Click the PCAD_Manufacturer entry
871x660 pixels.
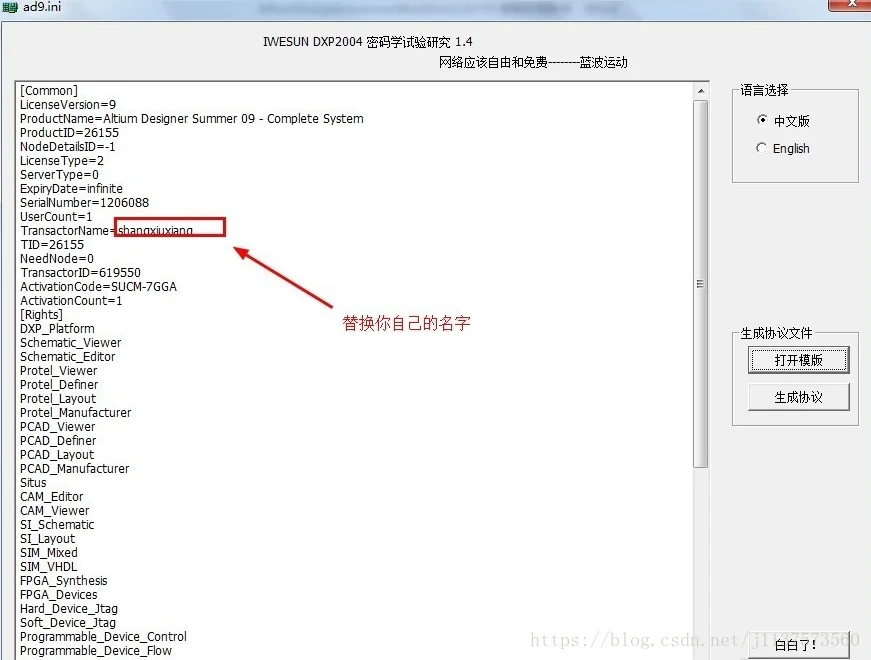click(x=74, y=469)
